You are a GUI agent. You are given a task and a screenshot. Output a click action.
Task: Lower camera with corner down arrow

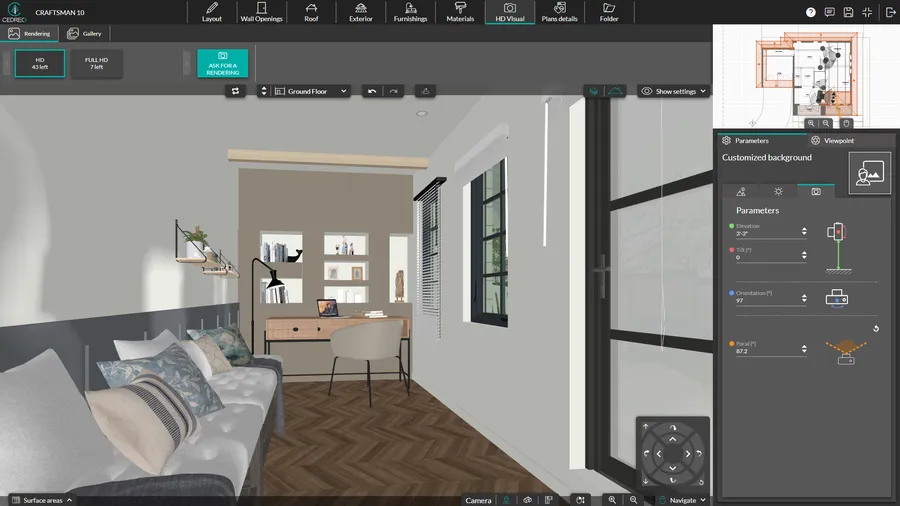pos(646,481)
